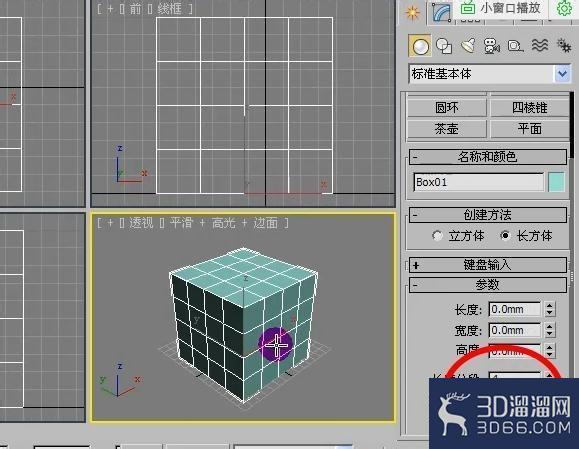
Task: Select the Shapes category icon
Action: [444, 46]
